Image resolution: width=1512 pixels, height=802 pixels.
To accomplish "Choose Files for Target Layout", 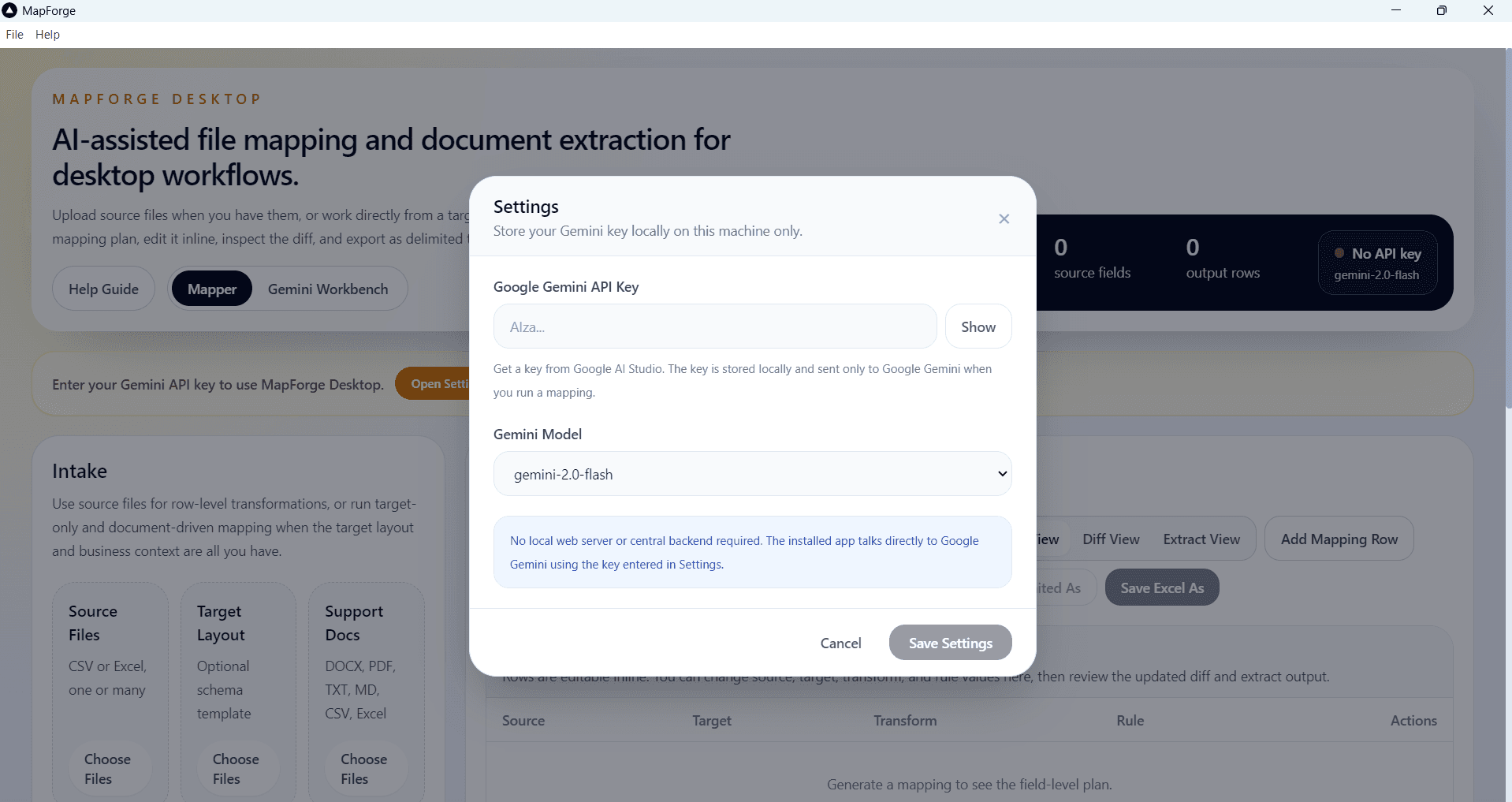I will tap(236, 768).
